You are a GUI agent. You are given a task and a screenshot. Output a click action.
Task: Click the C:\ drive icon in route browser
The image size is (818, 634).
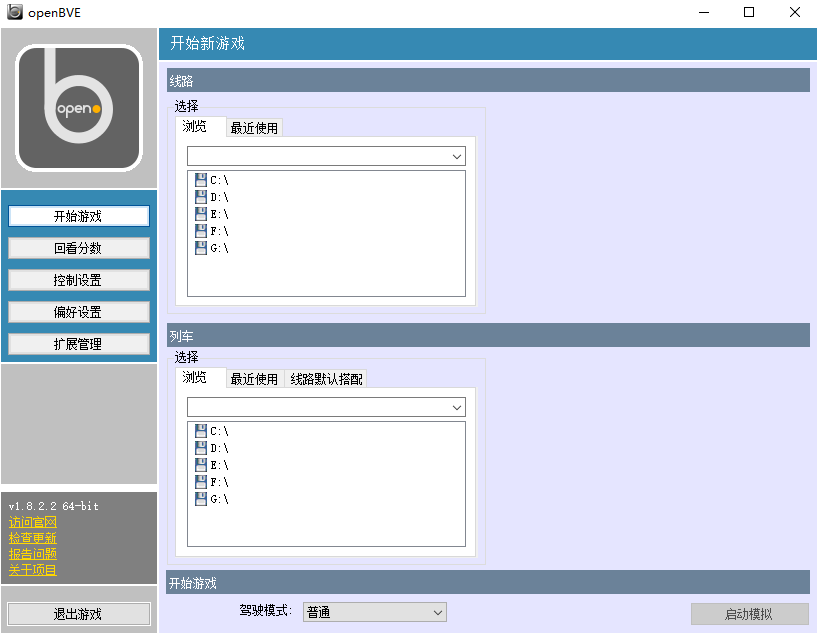(201, 180)
